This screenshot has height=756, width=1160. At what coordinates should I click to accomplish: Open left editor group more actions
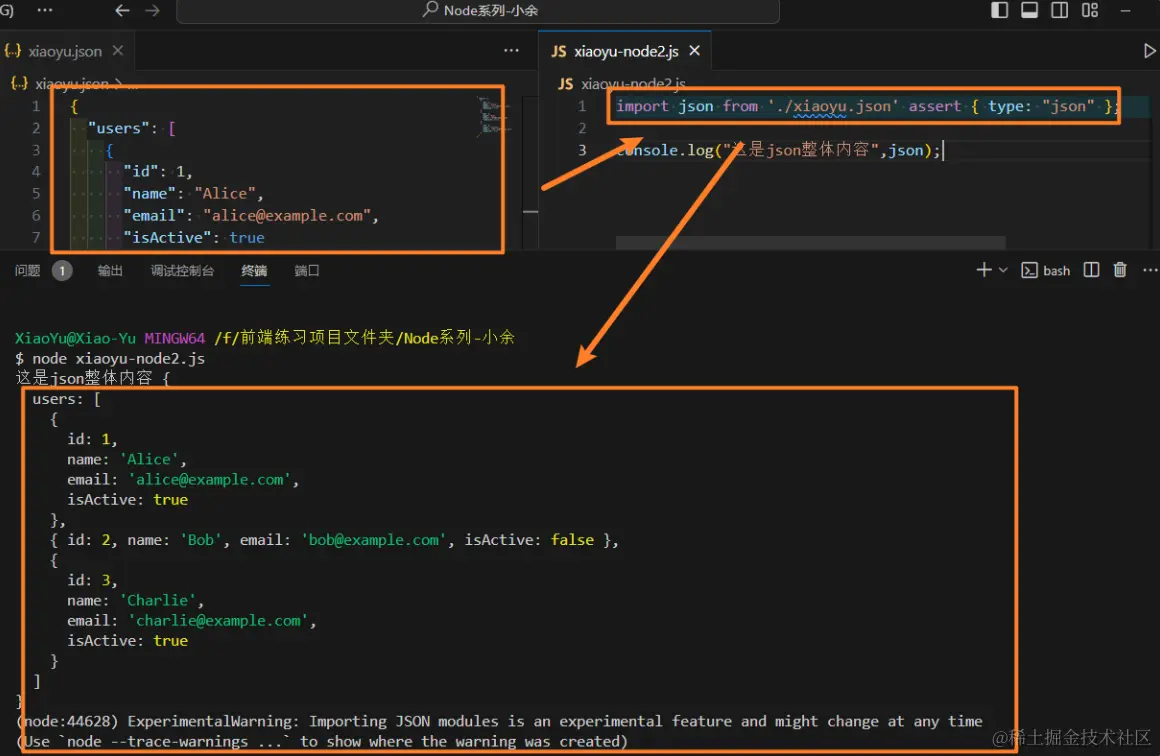511,50
